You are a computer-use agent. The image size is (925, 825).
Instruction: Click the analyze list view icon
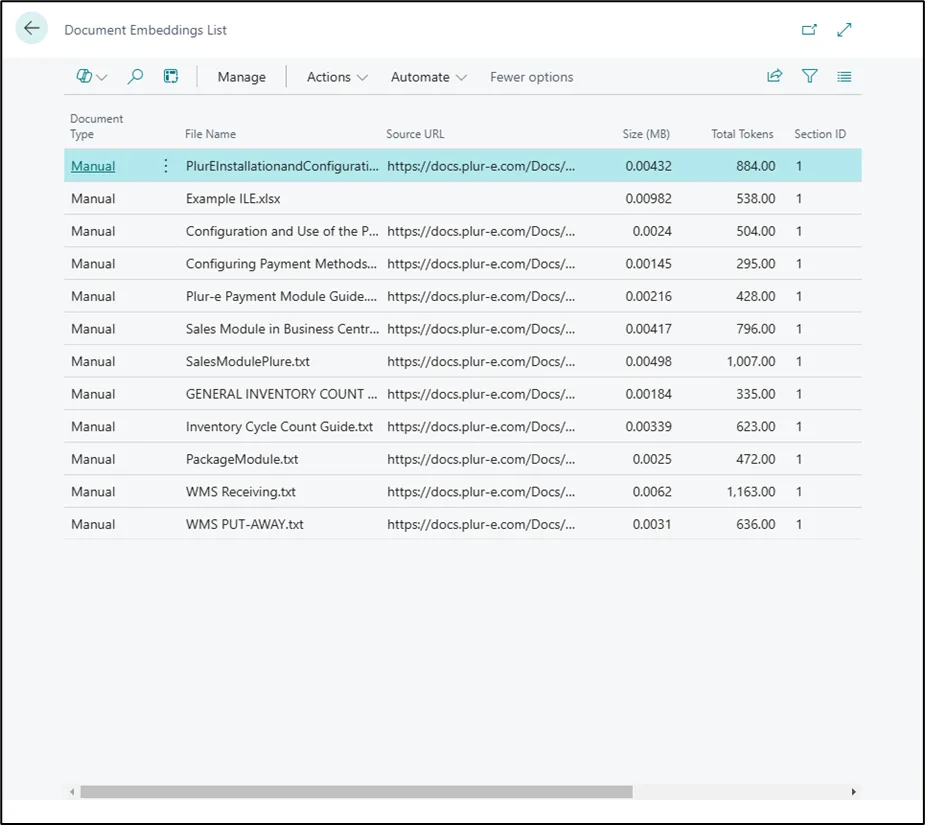171,77
